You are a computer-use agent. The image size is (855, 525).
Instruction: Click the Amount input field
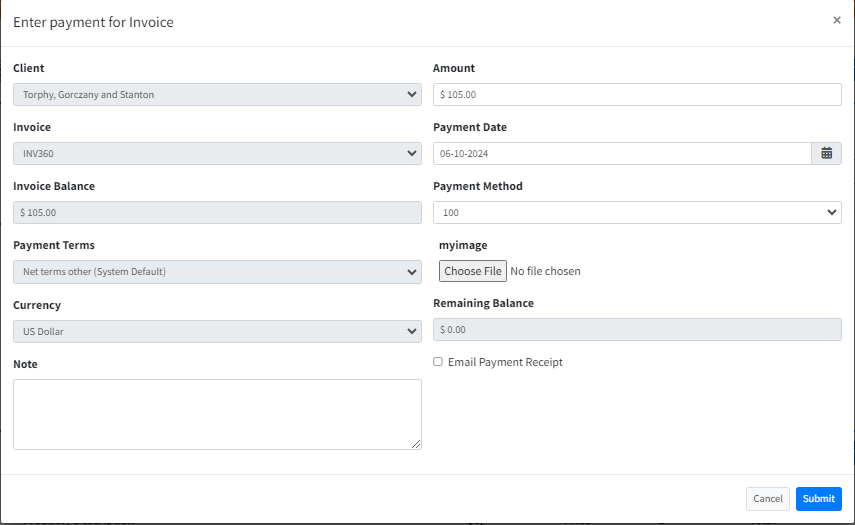(637, 95)
